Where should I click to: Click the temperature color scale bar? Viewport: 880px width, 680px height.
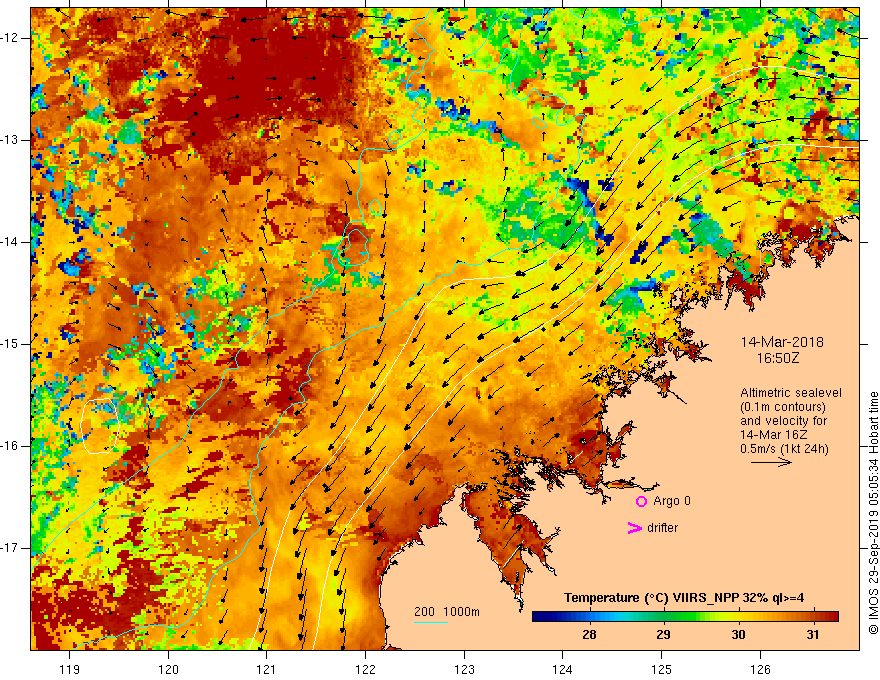[685, 617]
